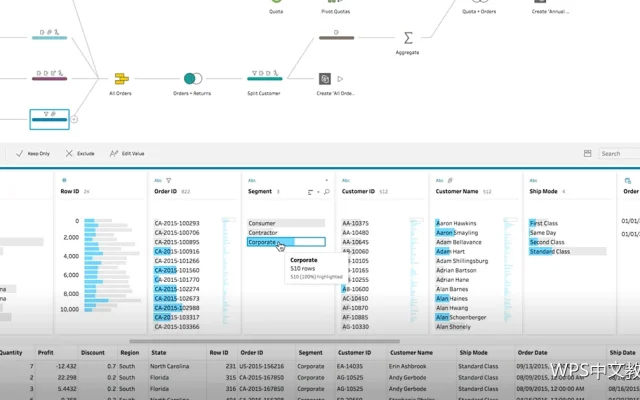Select Aaron Hawkins in Customer Name

(456, 223)
